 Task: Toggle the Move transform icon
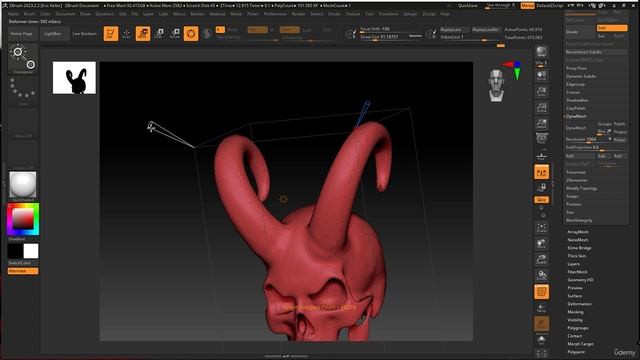(x=143, y=33)
